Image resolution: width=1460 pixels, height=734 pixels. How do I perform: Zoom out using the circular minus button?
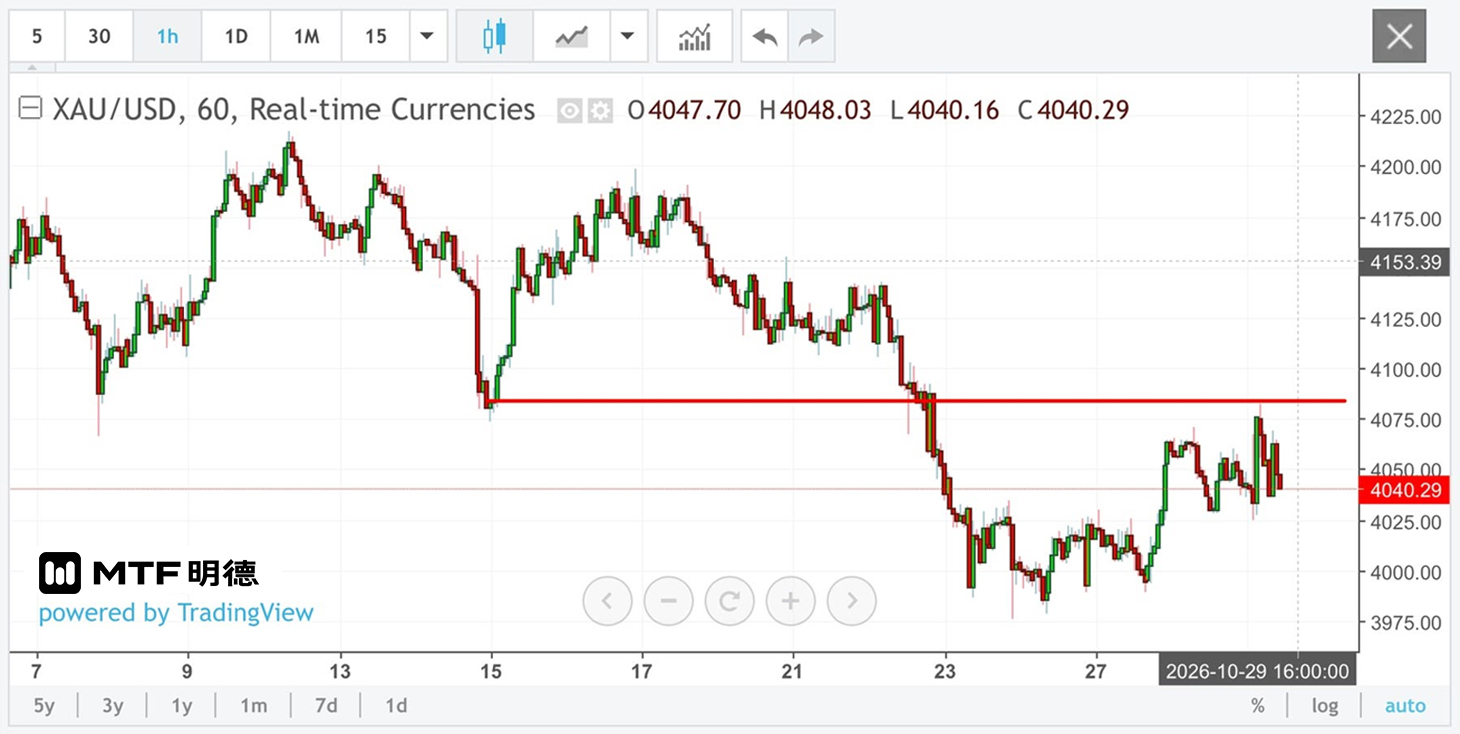[669, 601]
